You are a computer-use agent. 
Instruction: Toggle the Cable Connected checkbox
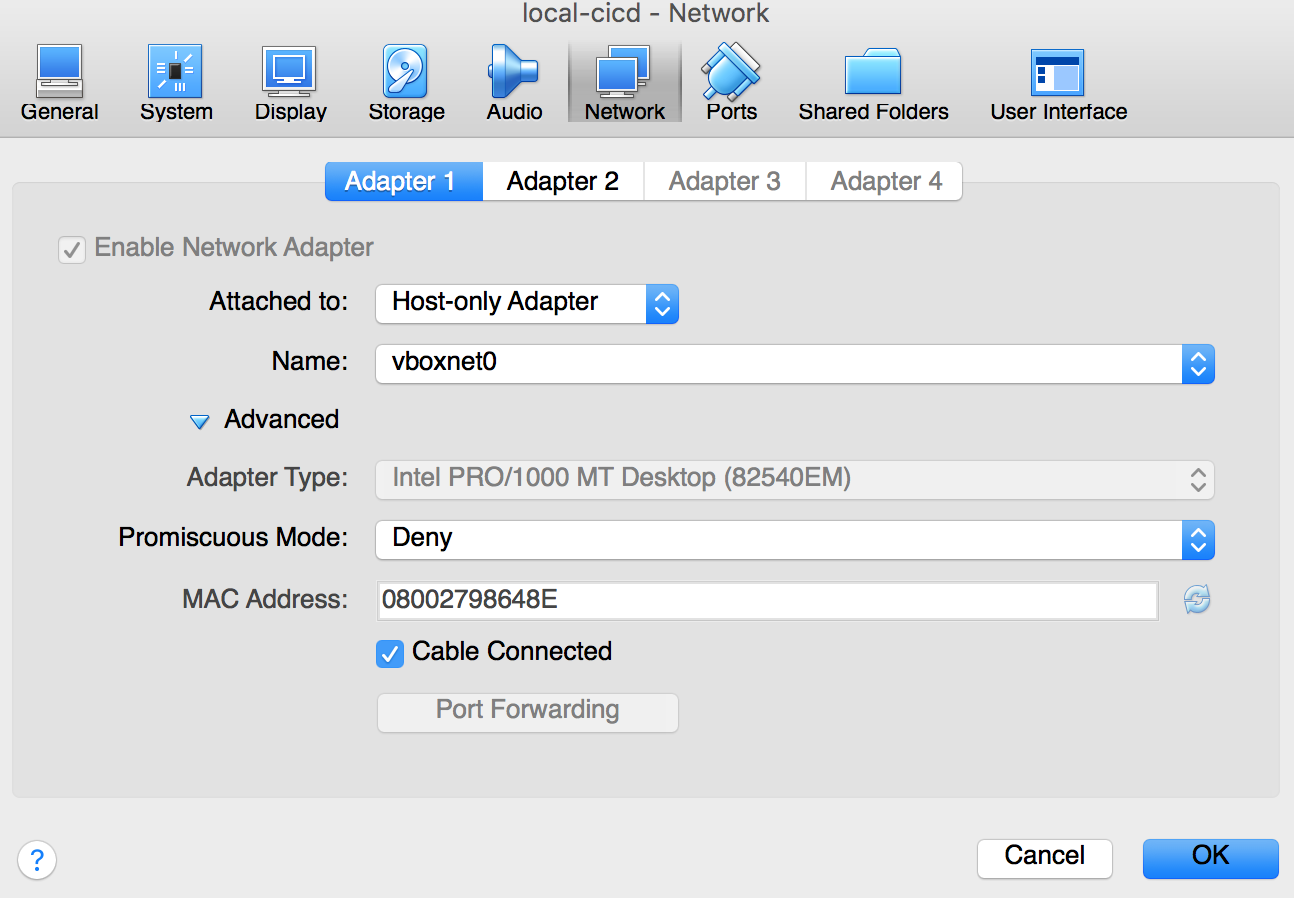click(x=389, y=653)
